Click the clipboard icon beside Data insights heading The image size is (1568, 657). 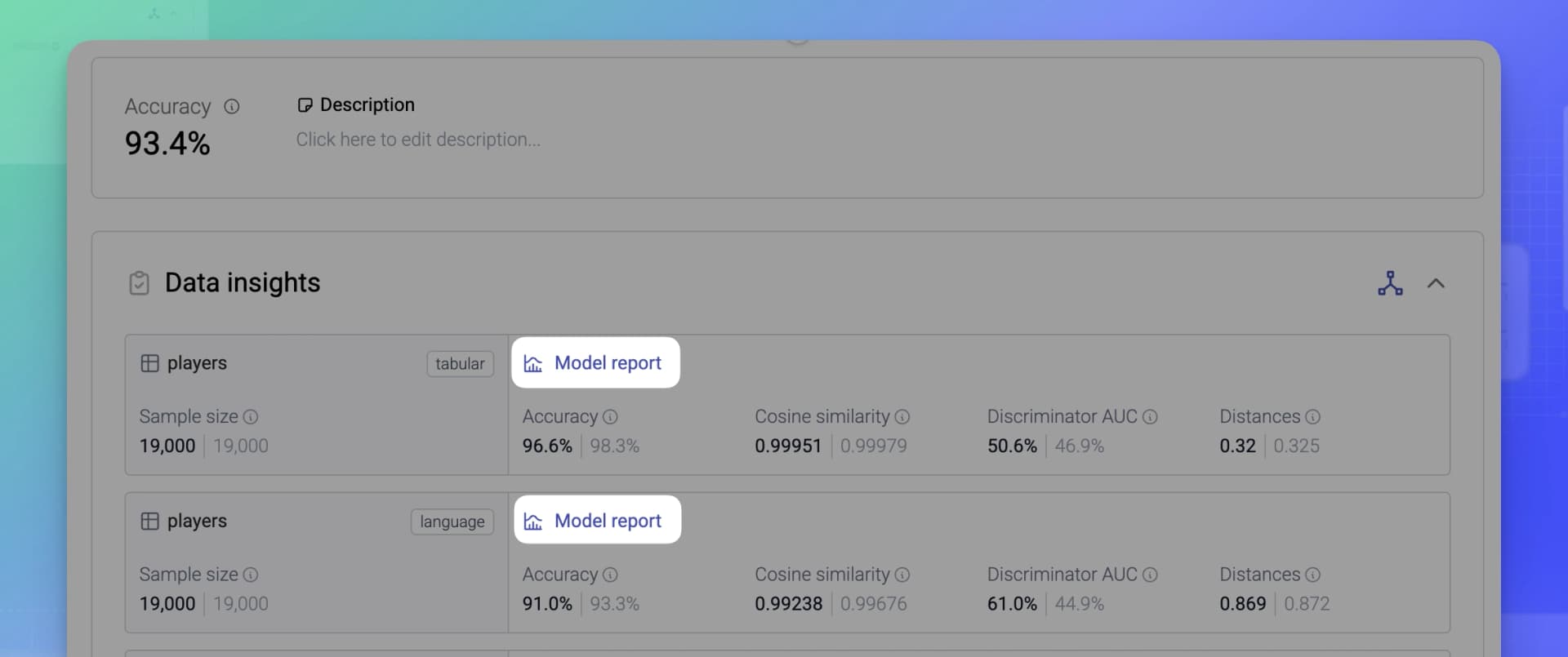(x=140, y=283)
